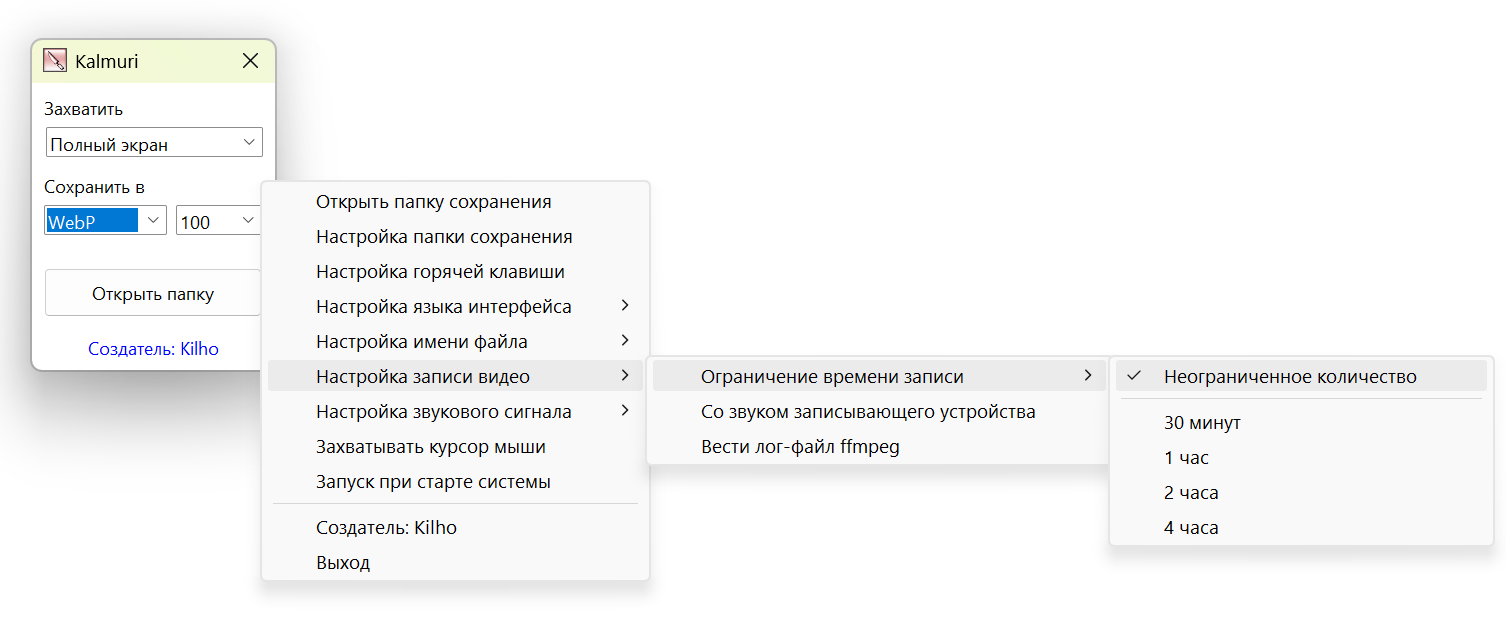
Task: Click the 'Открыть папку' button
Action: [153, 294]
